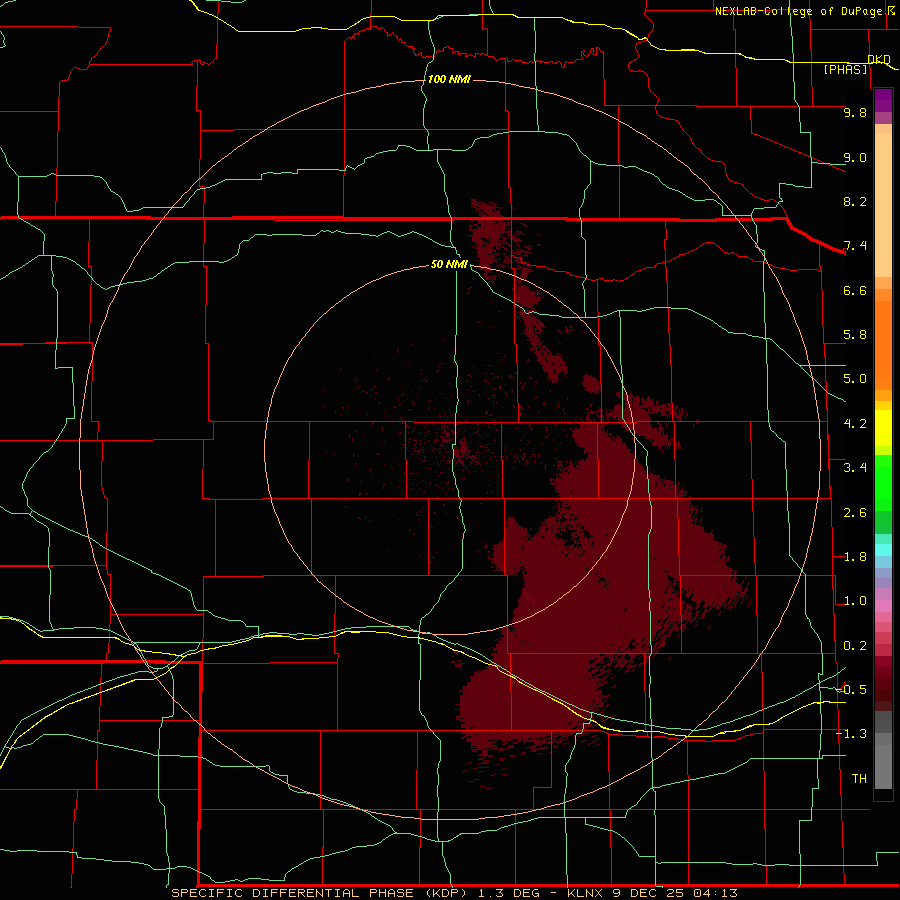Image resolution: width=900 pixels, height=900 pixels.
Task: Click the -1.3 scale value
Action: point(851,734)
